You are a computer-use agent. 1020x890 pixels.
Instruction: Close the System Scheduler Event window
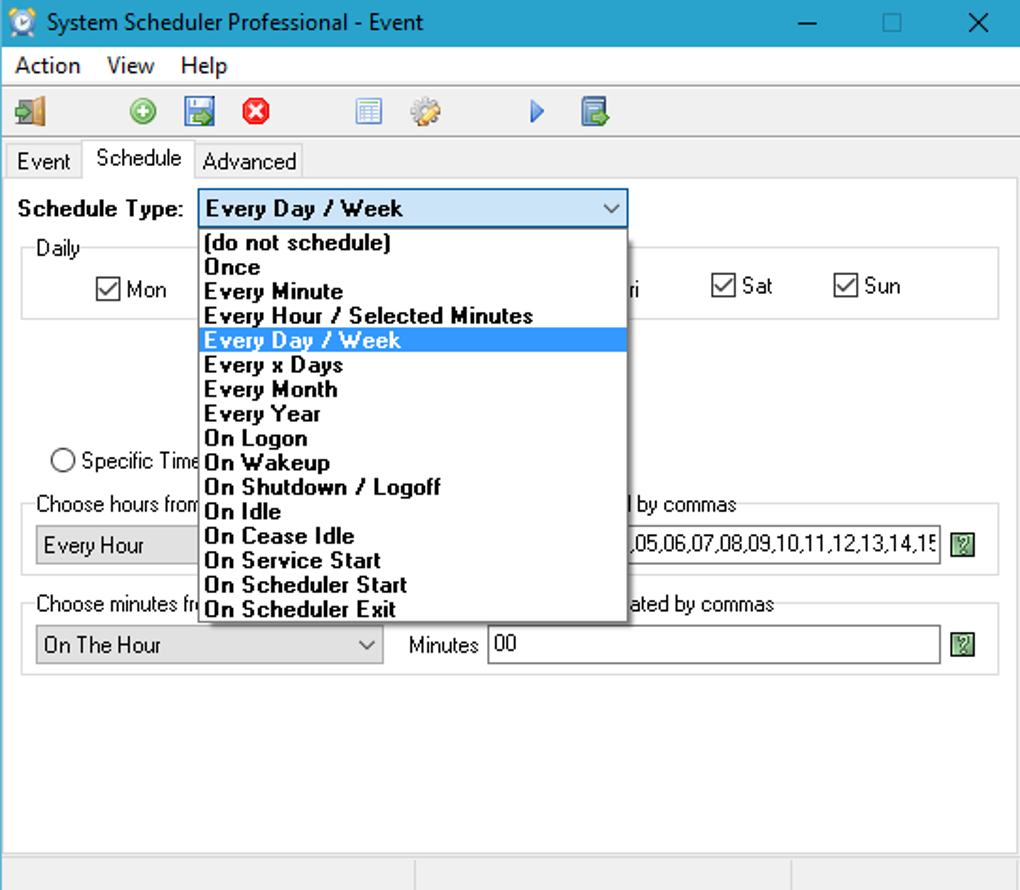coord(978,23)
